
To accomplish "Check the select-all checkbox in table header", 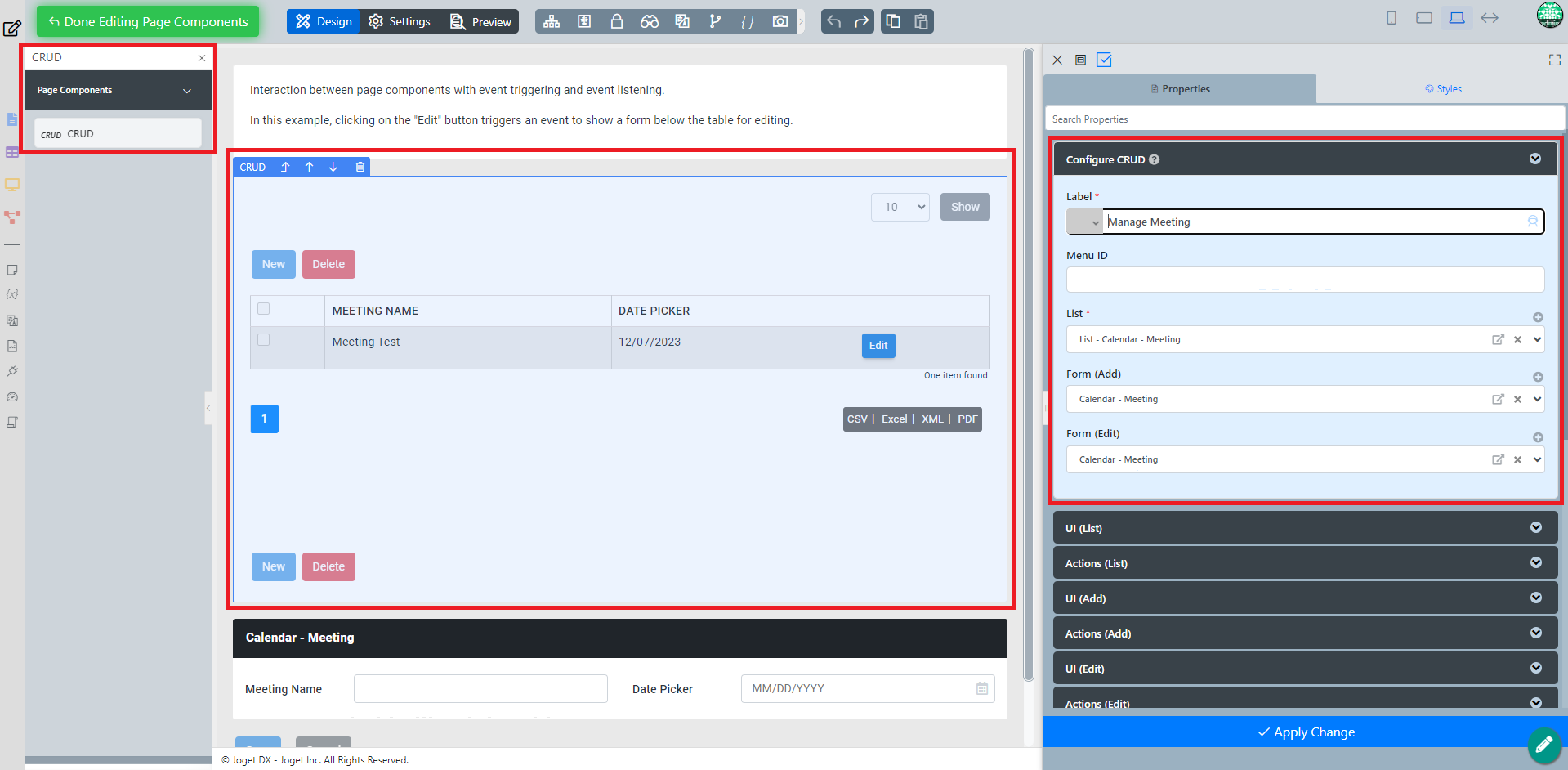I will click(x=263, y=309).
